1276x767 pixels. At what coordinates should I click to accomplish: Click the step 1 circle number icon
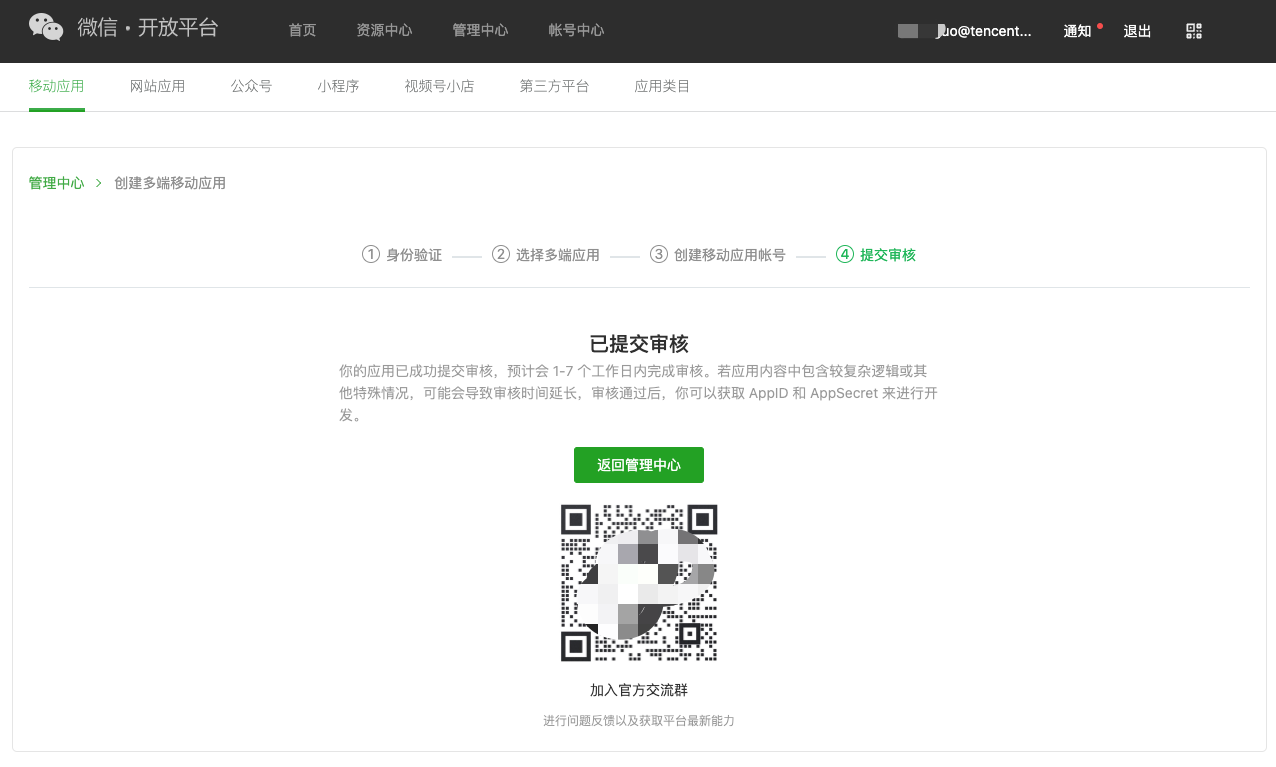[x=371, y=254]
